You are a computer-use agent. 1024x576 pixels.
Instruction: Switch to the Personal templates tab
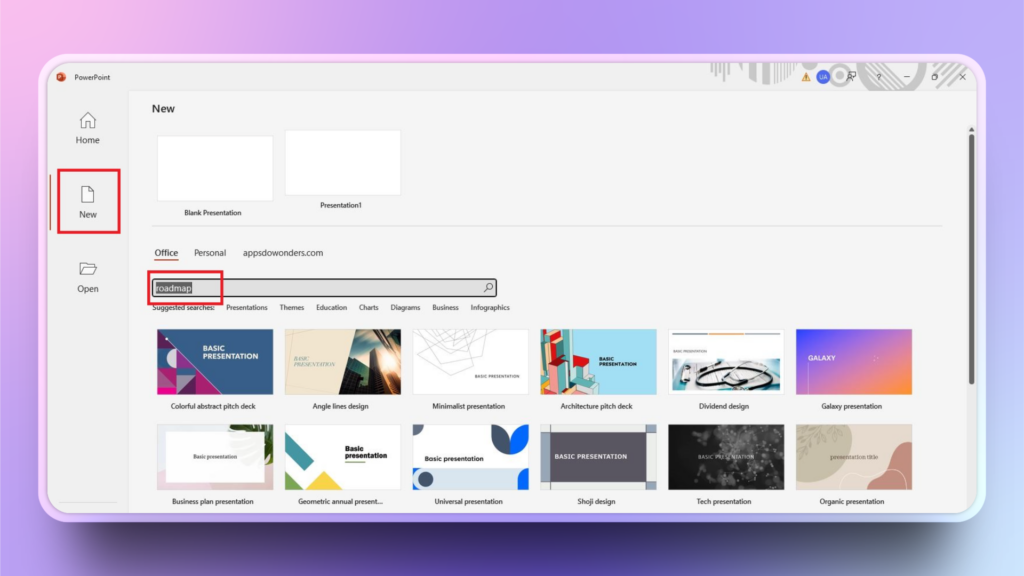(x=210, y=253)
